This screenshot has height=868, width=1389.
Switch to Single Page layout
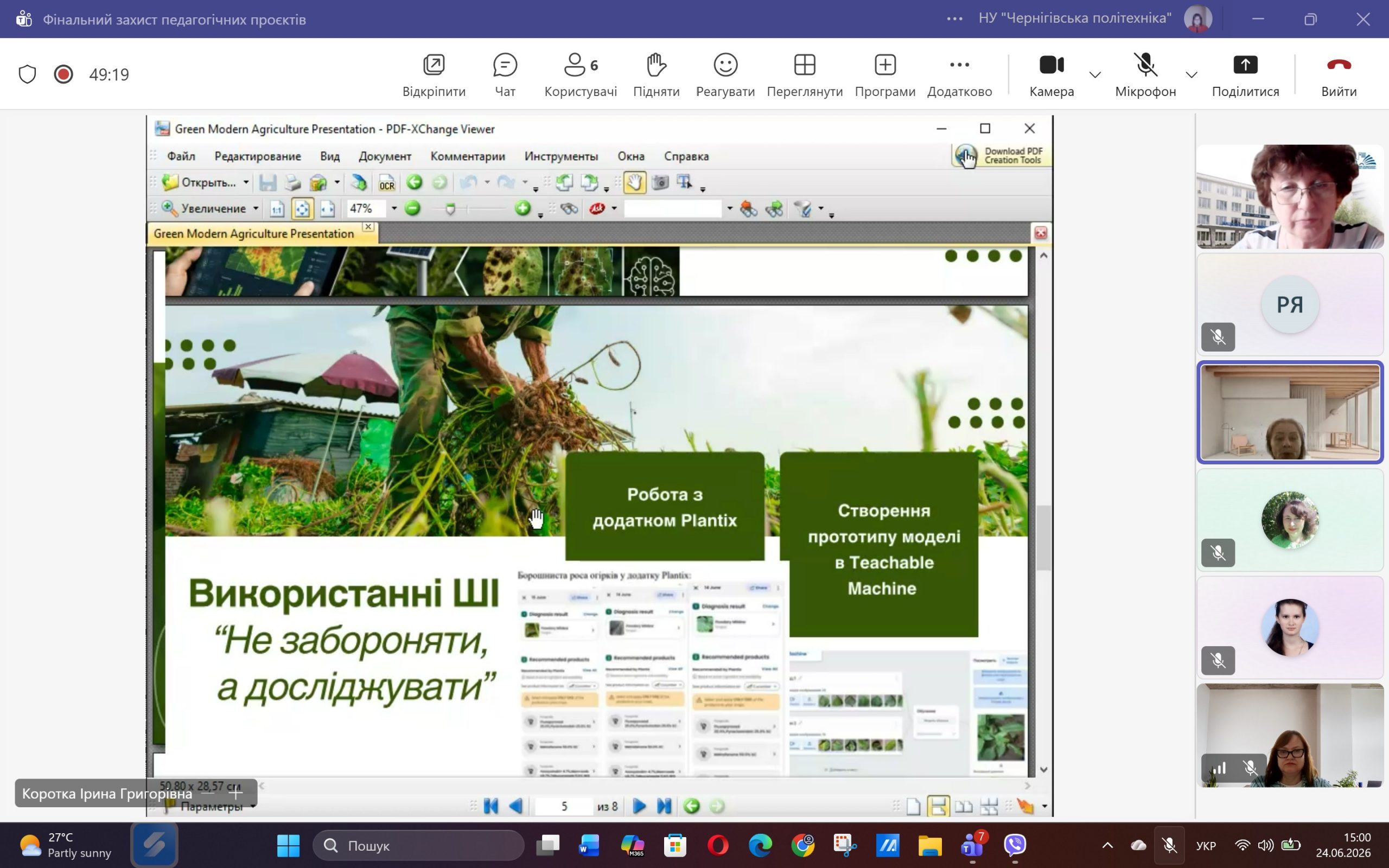pyautogui.click(x=913, y=807)
